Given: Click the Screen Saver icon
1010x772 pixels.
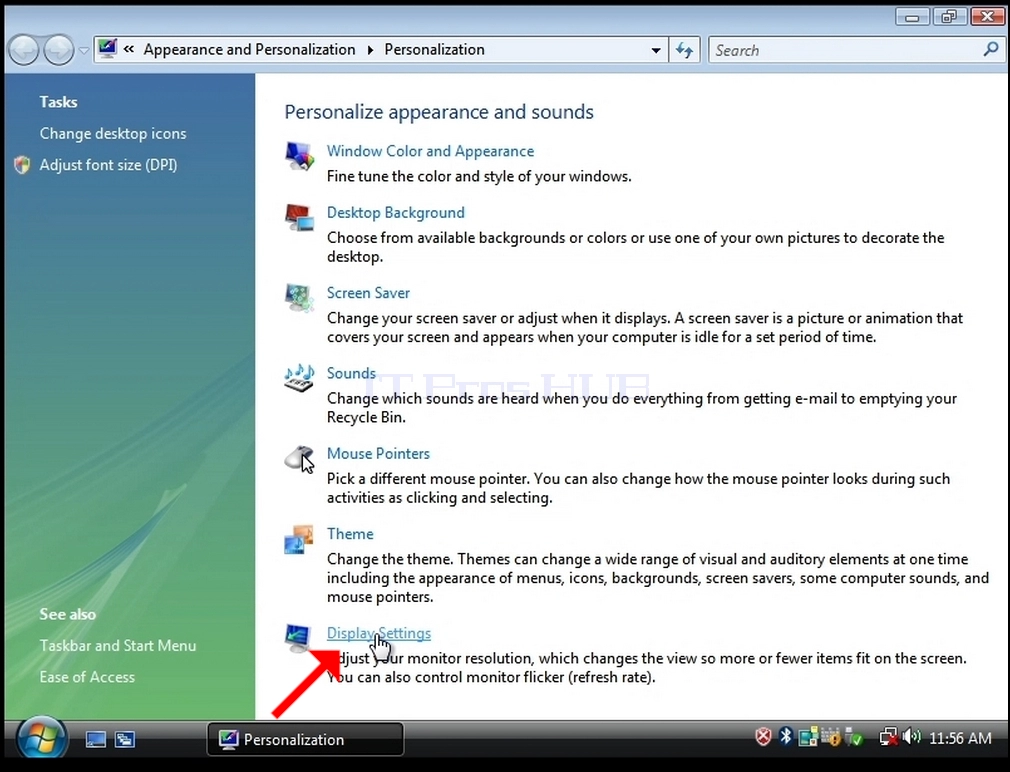Looking at the screenshot, I should coord(300,297).
